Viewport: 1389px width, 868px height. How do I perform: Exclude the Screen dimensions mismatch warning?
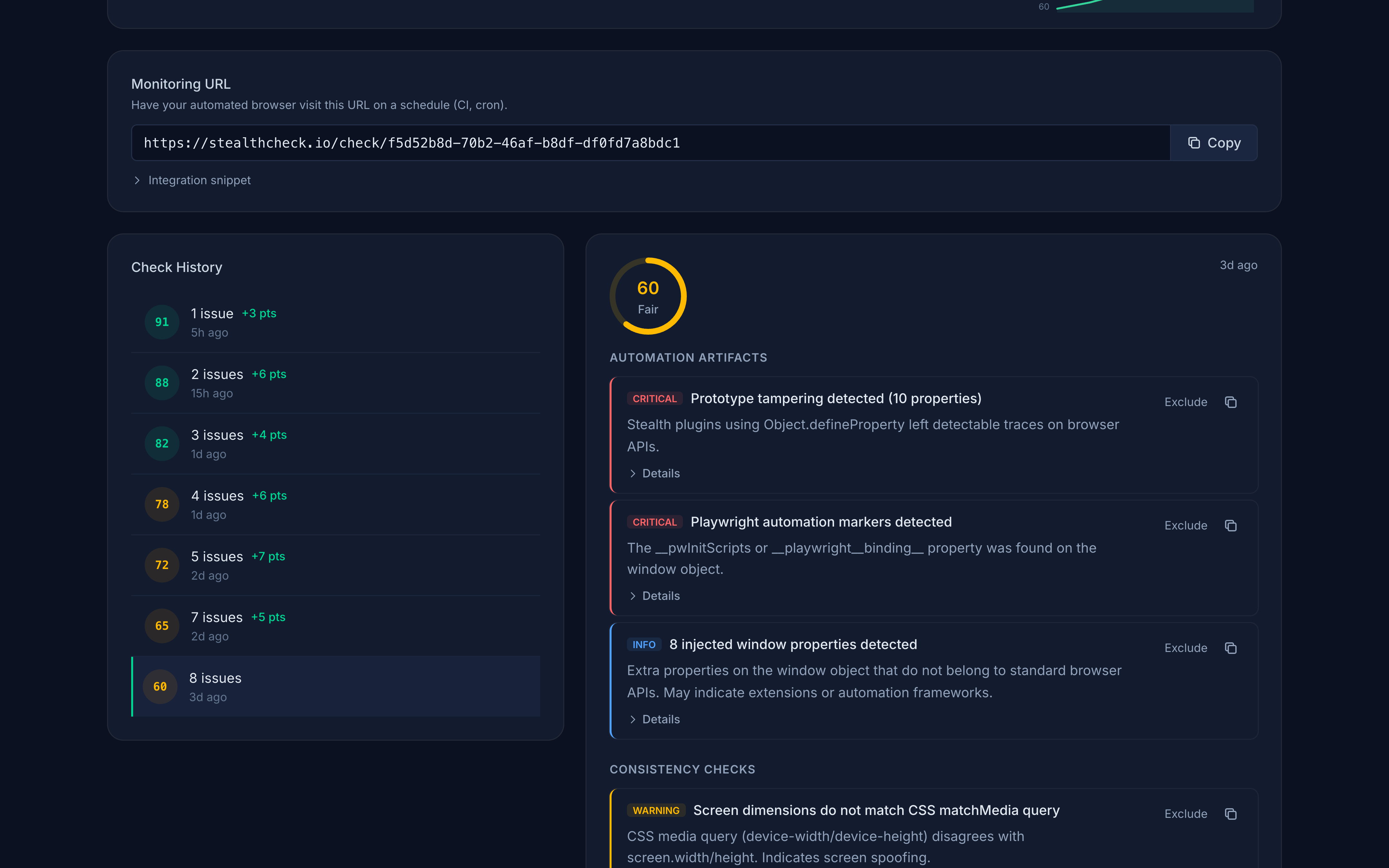point(1186,813)
